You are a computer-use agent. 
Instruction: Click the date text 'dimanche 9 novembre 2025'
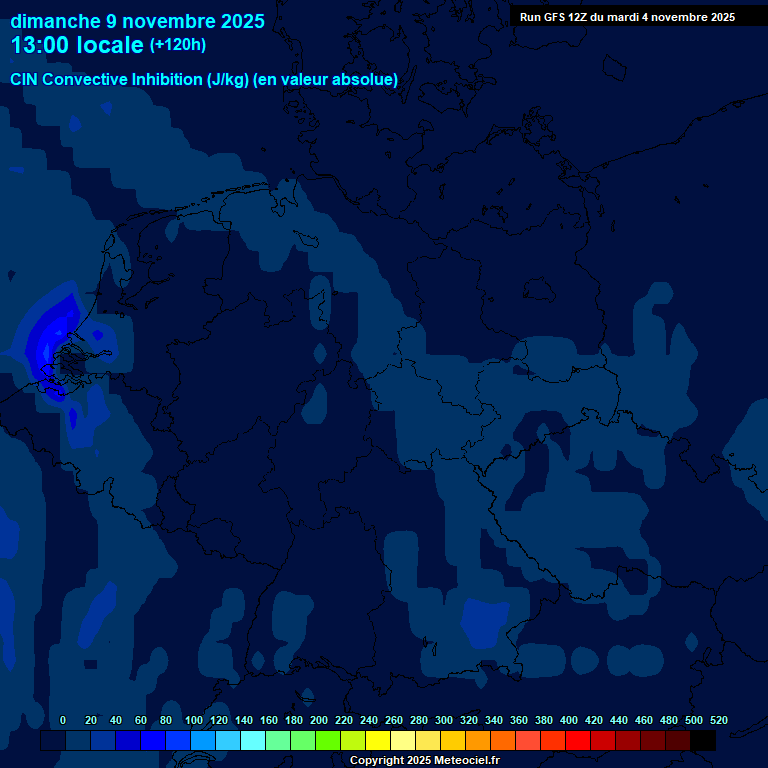coord(137,21)
